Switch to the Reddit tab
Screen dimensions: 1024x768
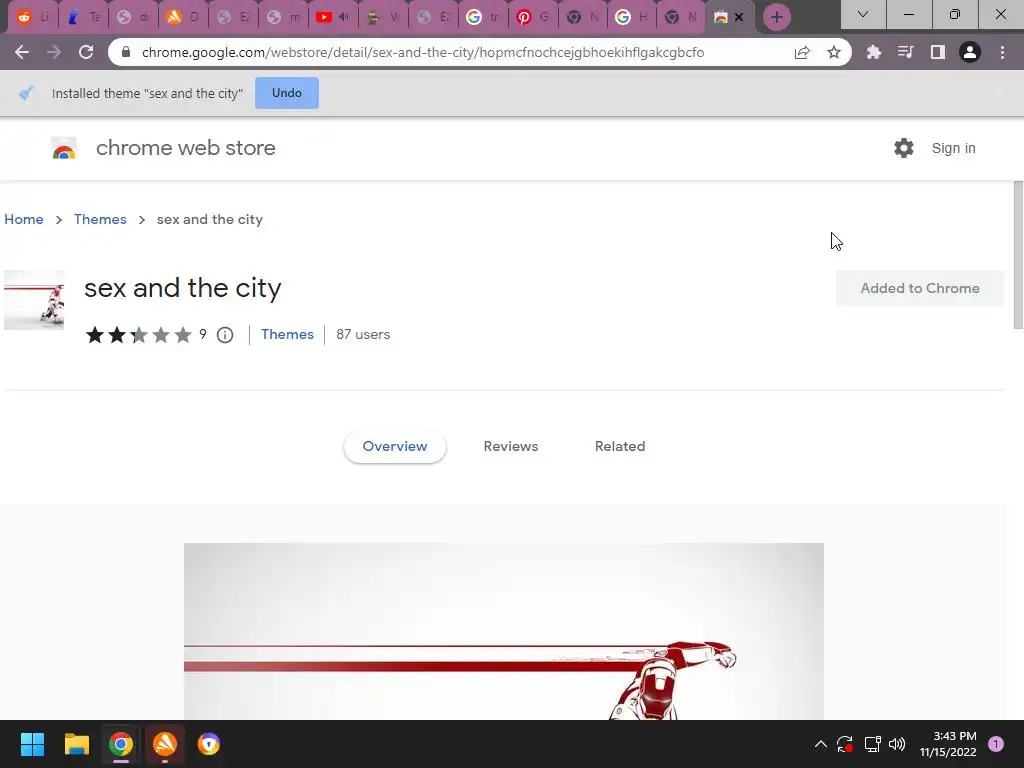pos(33,18)
